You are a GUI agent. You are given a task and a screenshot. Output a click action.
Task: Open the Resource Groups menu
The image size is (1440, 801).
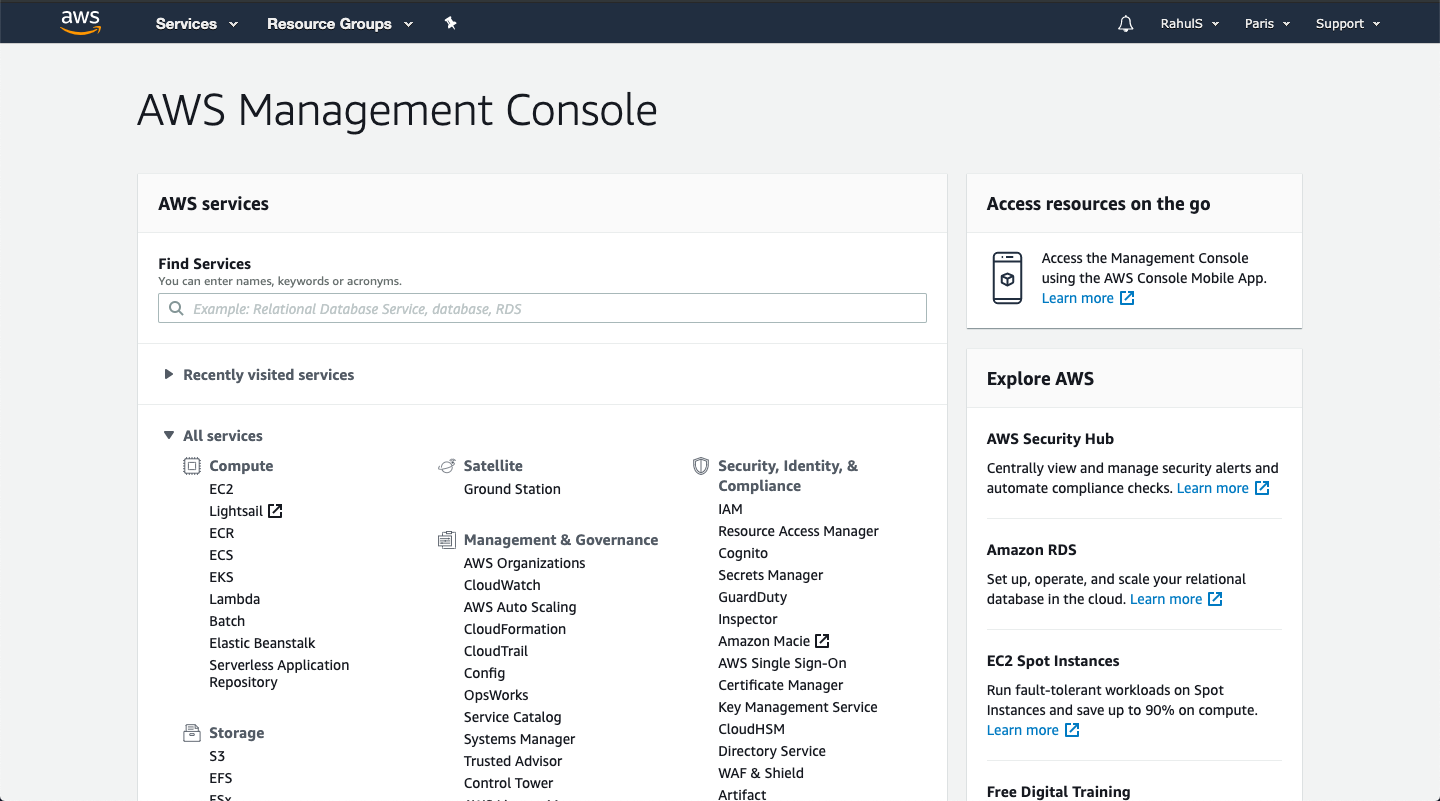(339, 24)
